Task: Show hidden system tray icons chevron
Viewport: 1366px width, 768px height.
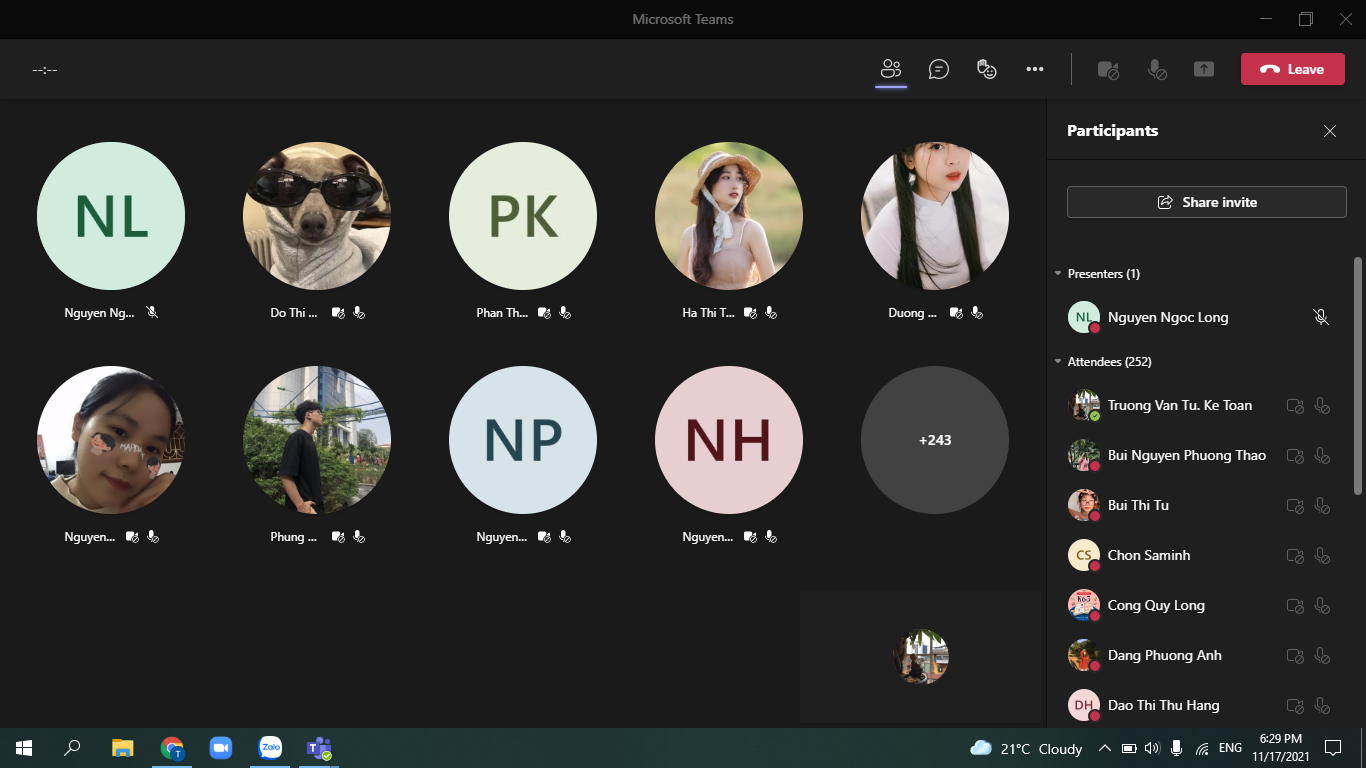Action: click(1104, 748)
